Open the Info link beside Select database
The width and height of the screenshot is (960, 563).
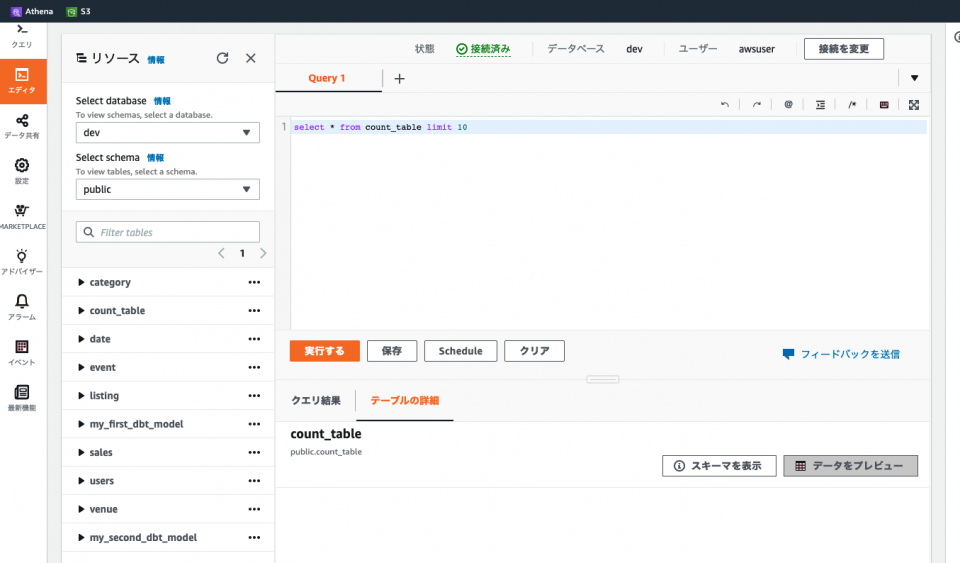[x=162, y=101]
